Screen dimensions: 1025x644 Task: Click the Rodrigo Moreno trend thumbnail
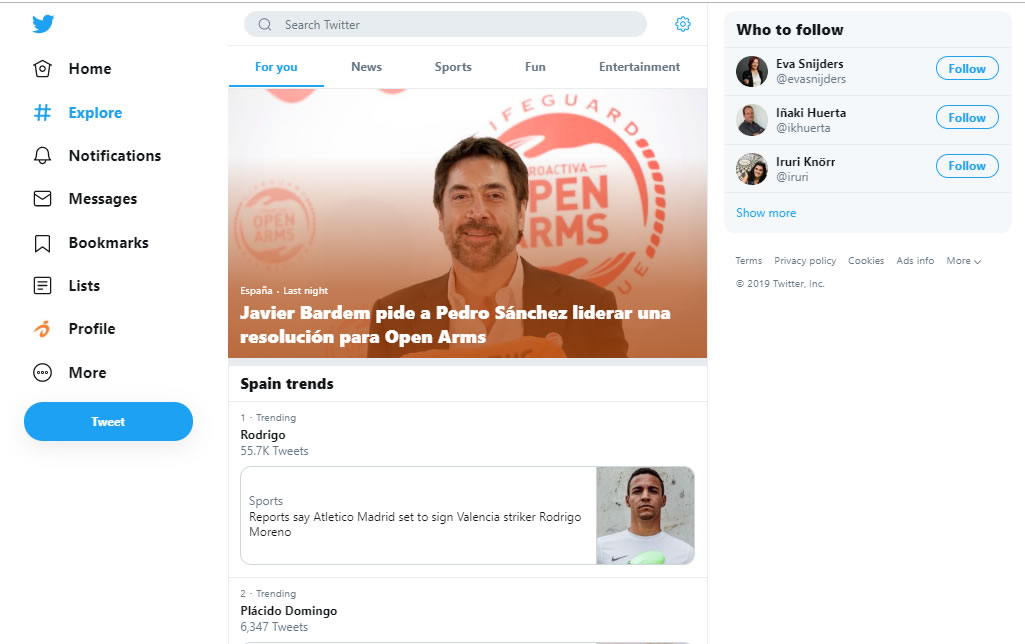[x=645, y=515]
